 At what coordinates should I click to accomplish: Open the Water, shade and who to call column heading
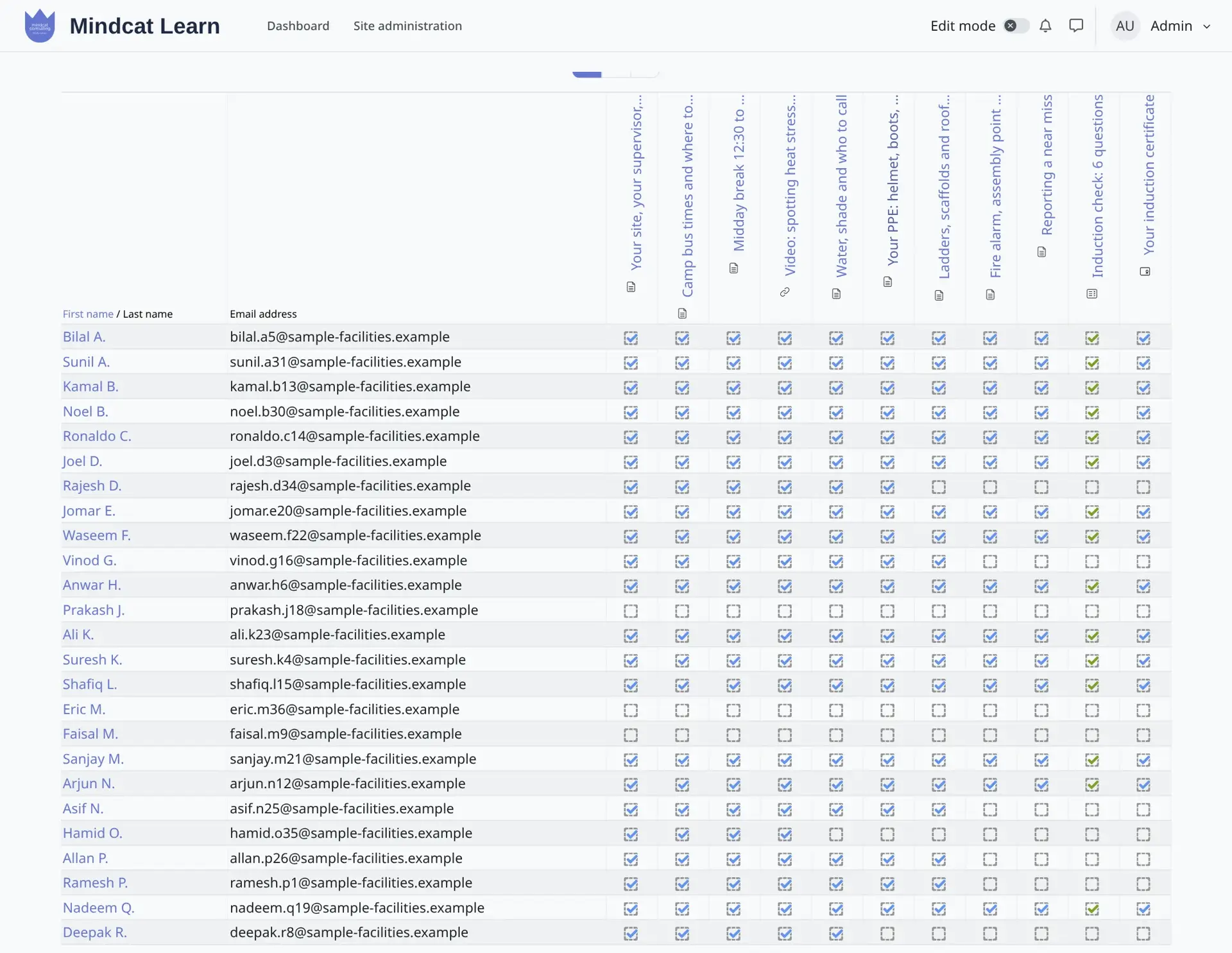841,186
